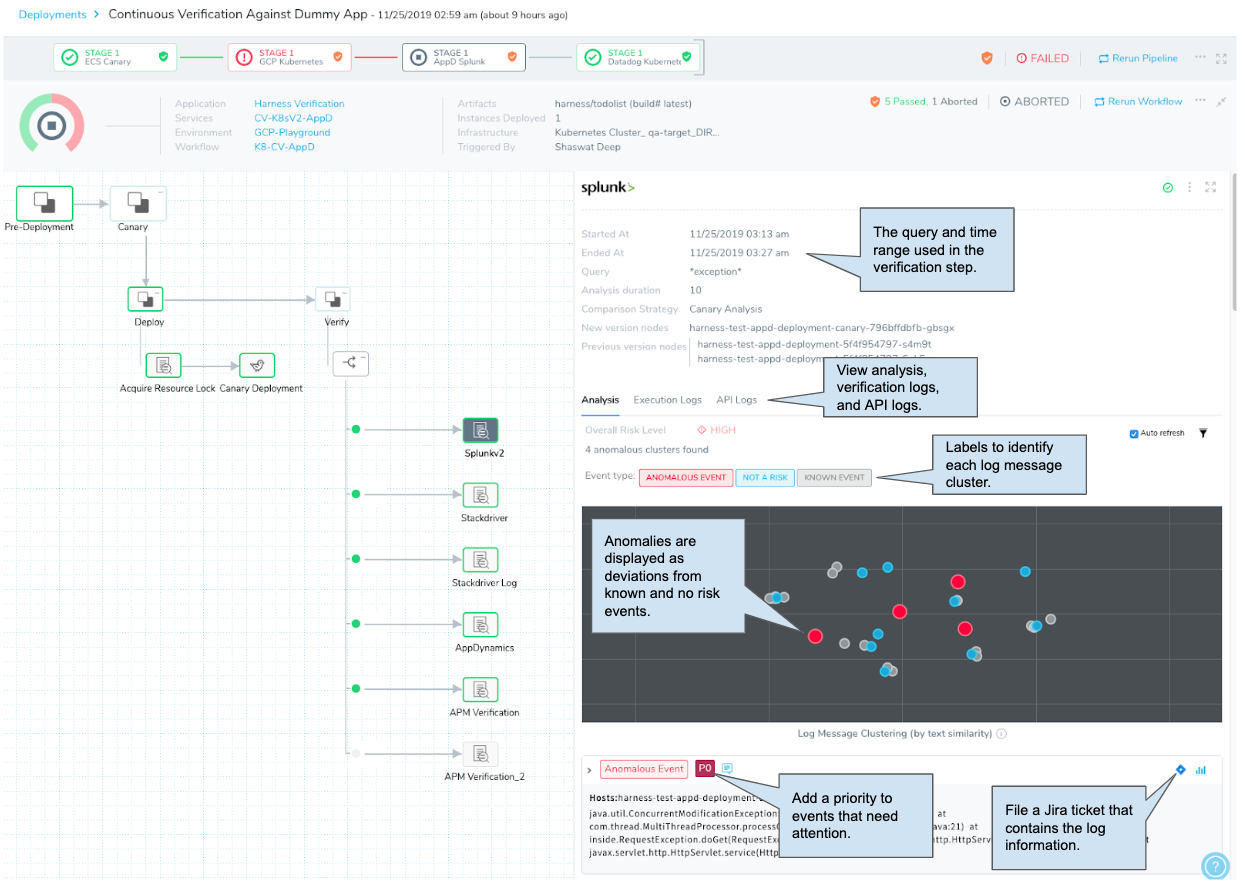Expand the Splunk panel to fullscreen
Viewport: 1245px width, 893px height.
click(x=1211, y=187)
